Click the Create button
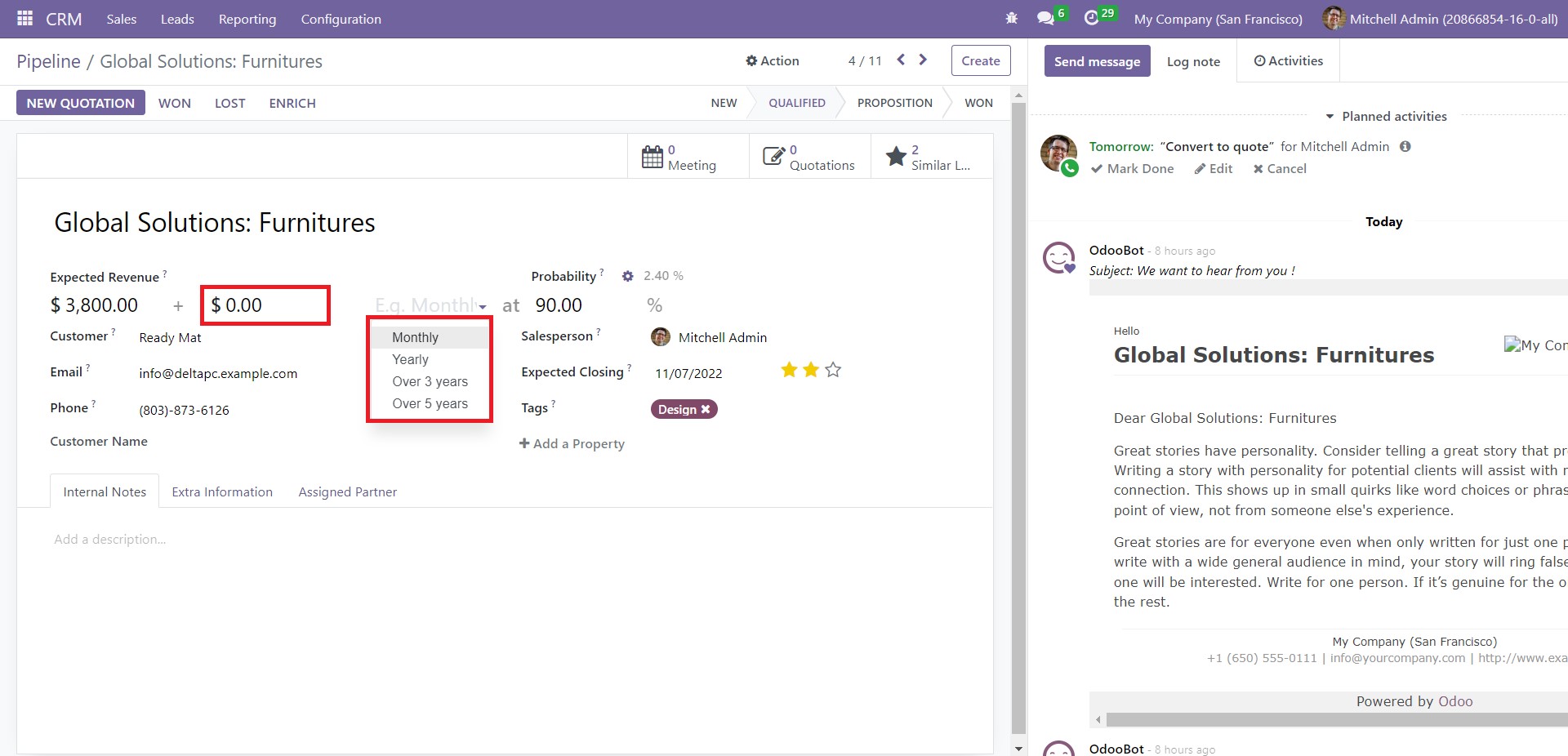This screenshot has height=756, width=1568. pyautogui.click(x=981, y=60)
